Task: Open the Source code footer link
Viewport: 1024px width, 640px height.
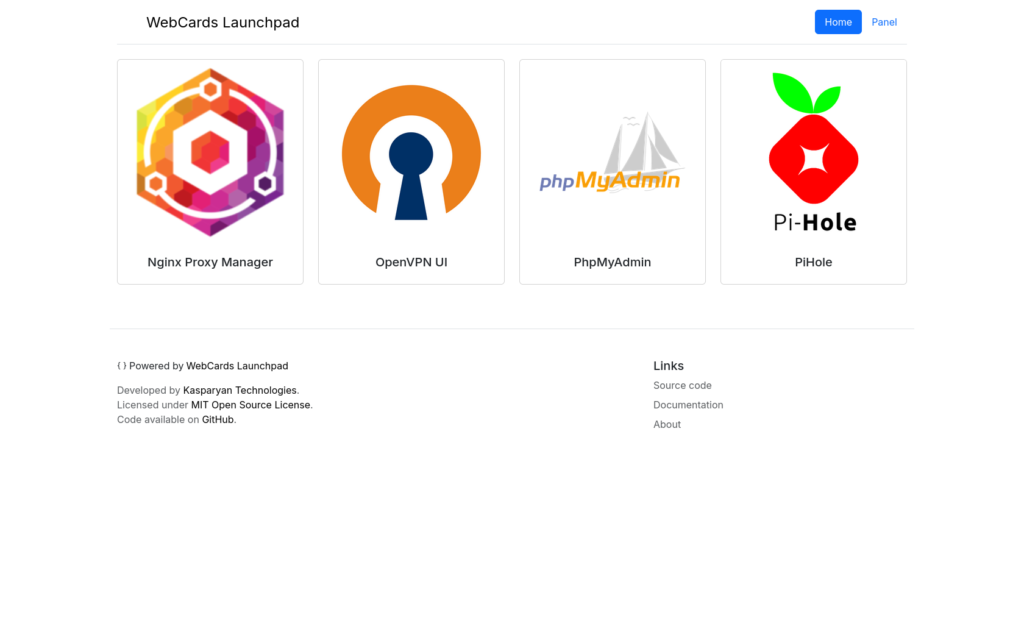Action: [x=682, y=385]
